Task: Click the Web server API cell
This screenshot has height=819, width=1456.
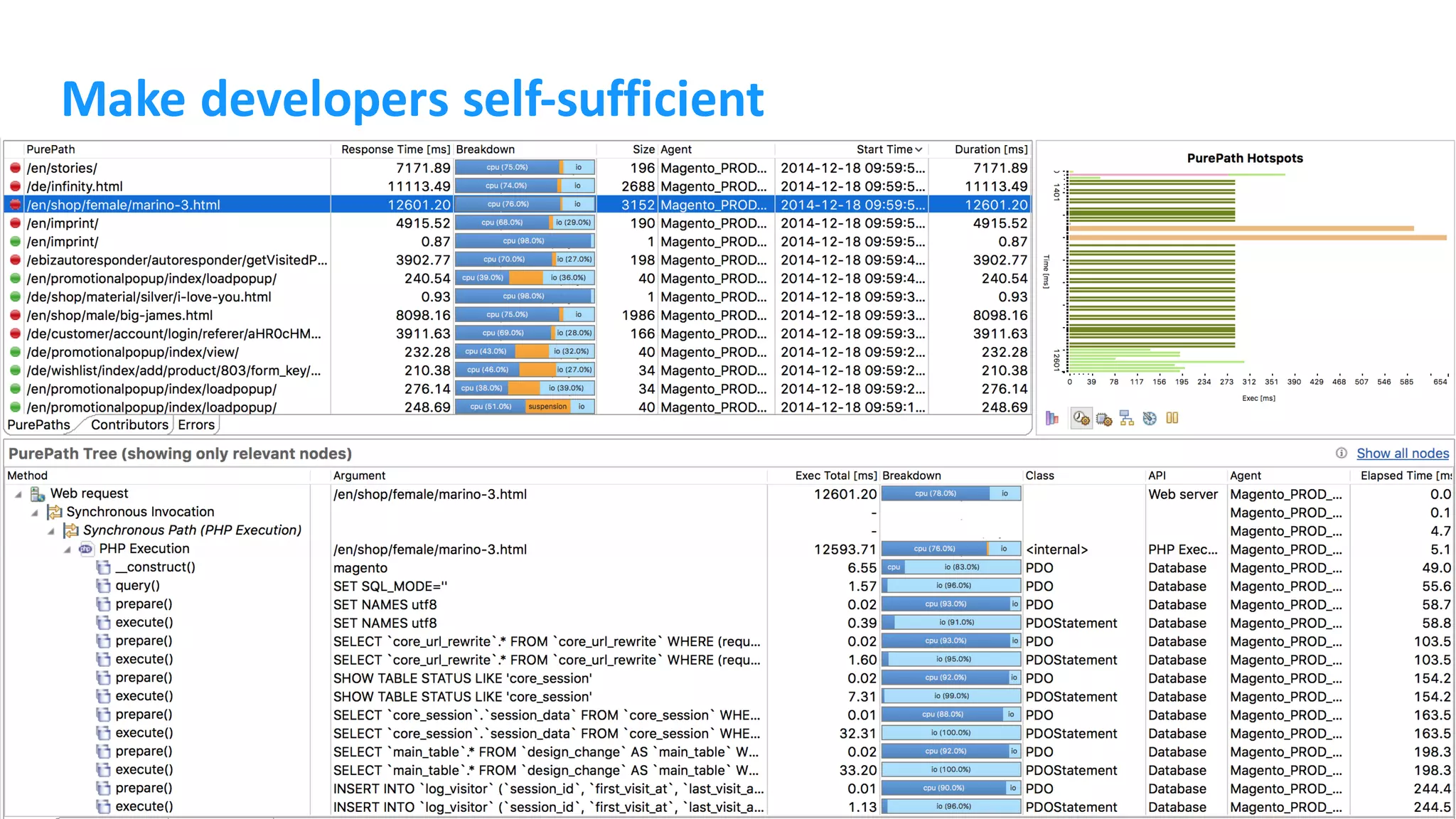Action: [x=1182, y=494]
